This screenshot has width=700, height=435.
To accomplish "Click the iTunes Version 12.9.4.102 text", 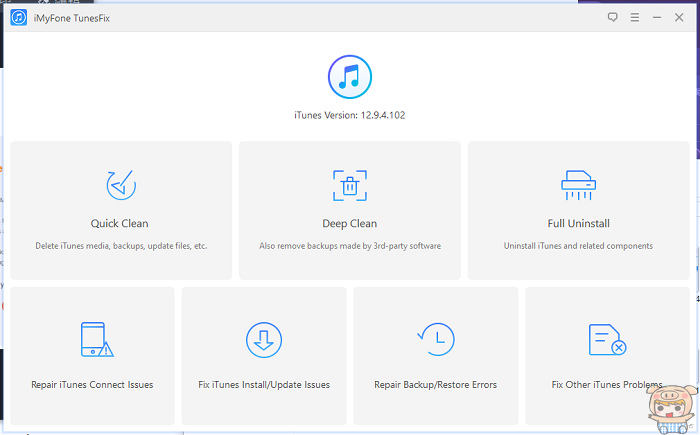I will coord(350,115).
